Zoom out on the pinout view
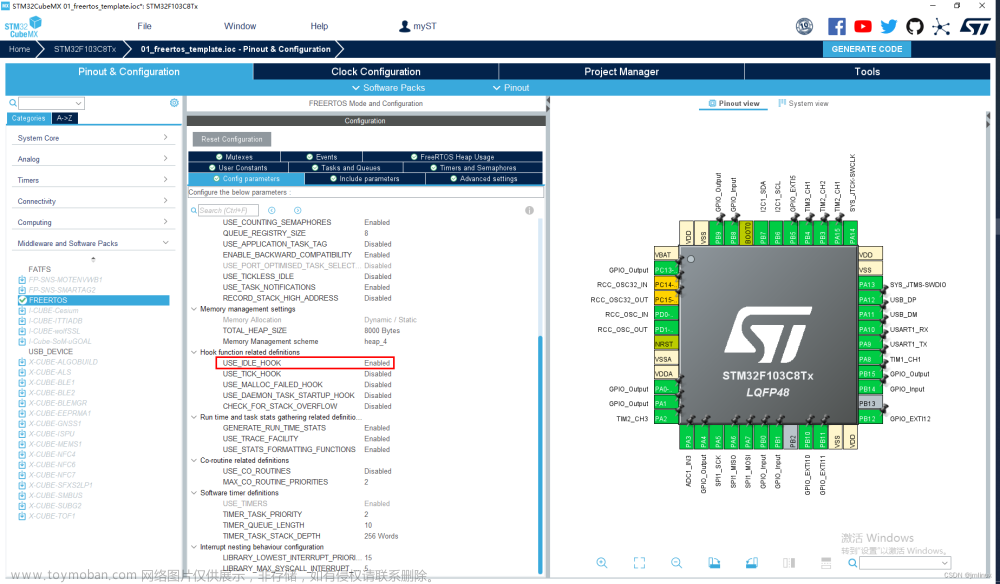This screenshot has height=584, width=1000. (676, 562)
